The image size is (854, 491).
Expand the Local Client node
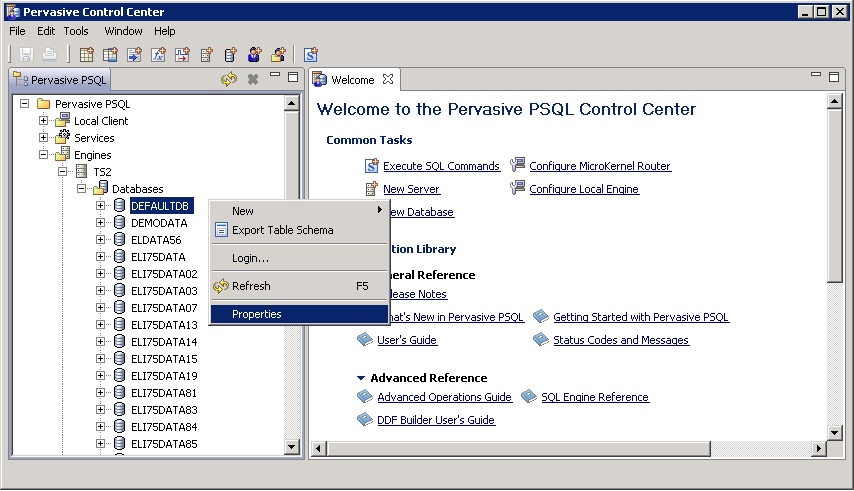[43, 120]
